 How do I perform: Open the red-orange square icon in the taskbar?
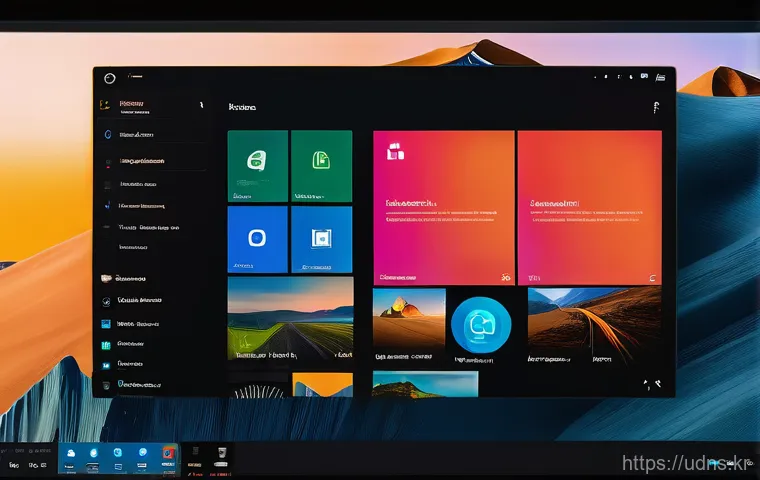pos(168,453)
